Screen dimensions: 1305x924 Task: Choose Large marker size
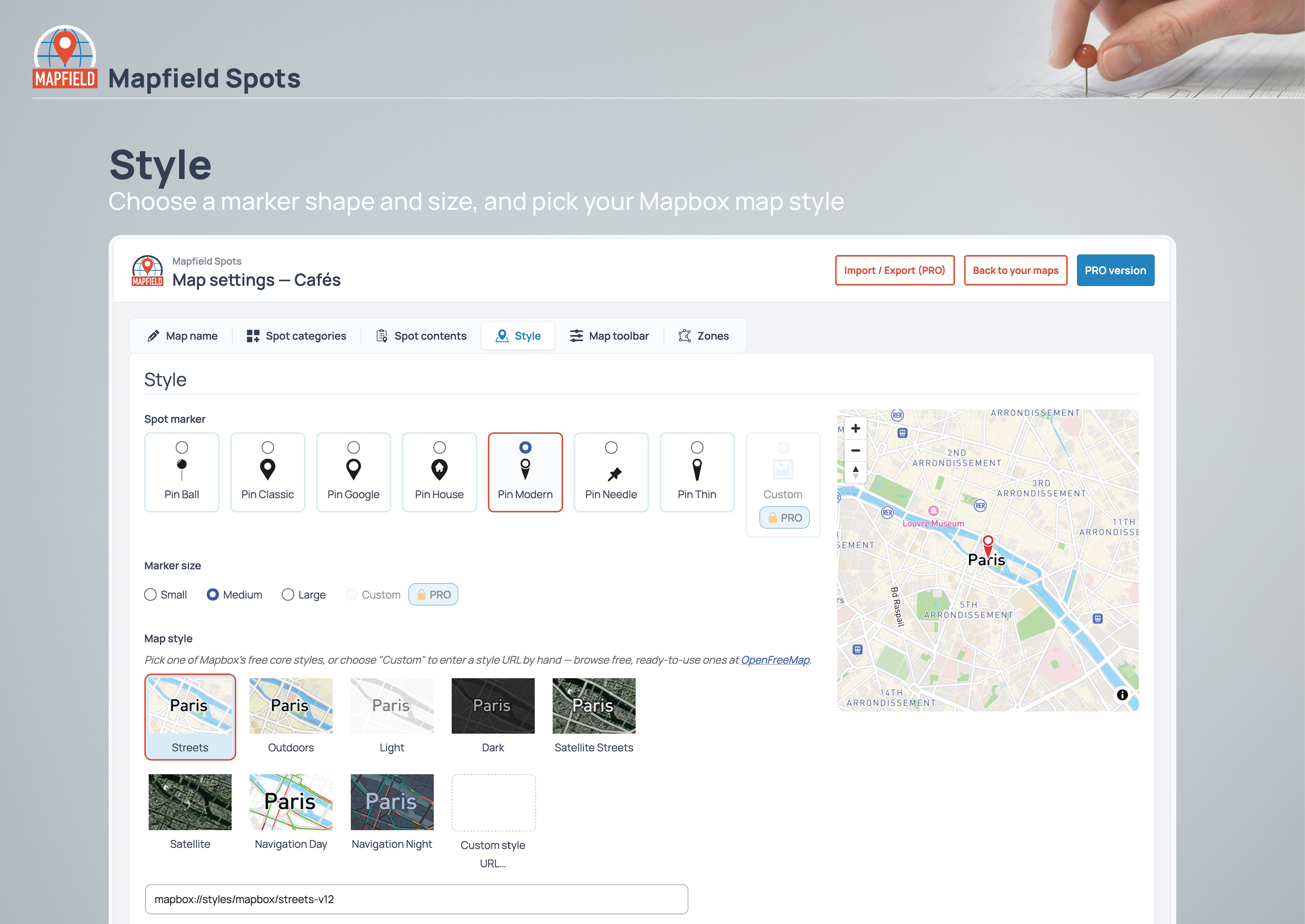pos(288,595)
